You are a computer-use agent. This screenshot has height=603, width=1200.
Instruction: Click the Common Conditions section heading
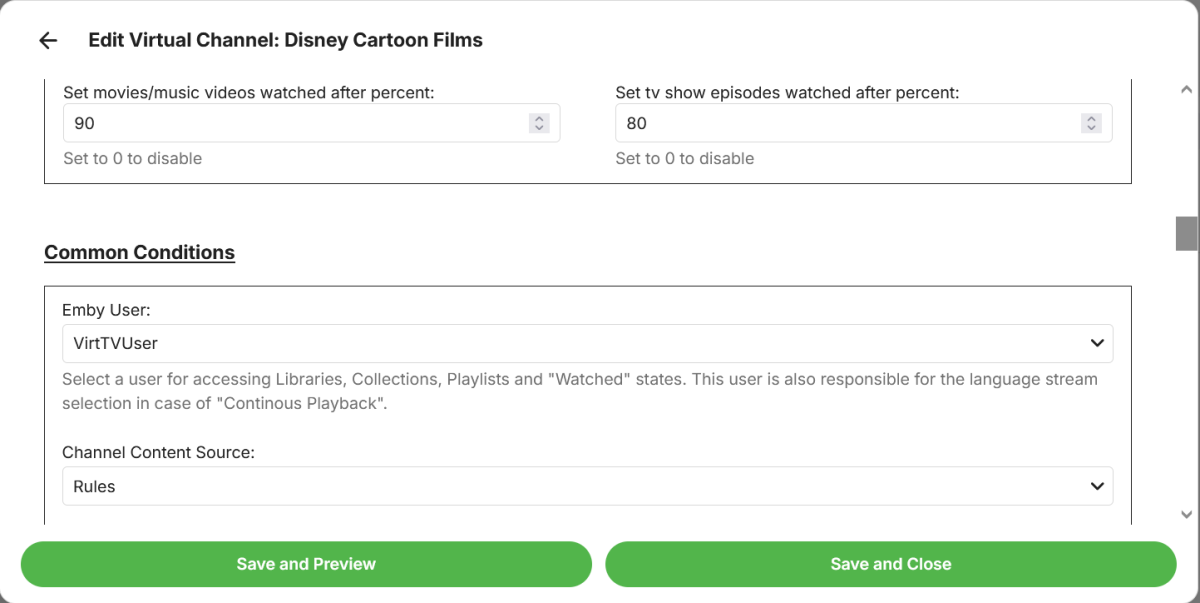click(x=139, y=252)
